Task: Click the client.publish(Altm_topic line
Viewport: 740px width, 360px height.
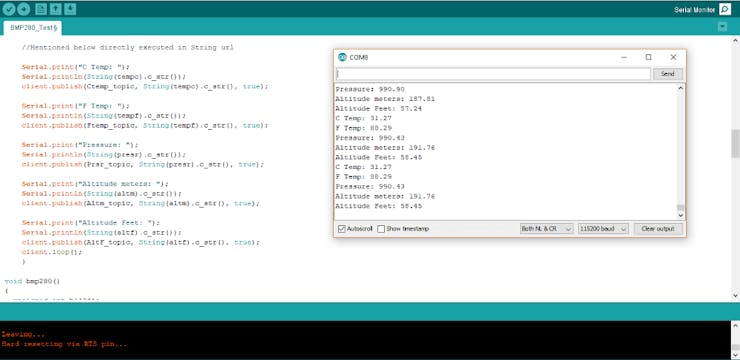Action: pyautogui.click(x=141, y=203)
